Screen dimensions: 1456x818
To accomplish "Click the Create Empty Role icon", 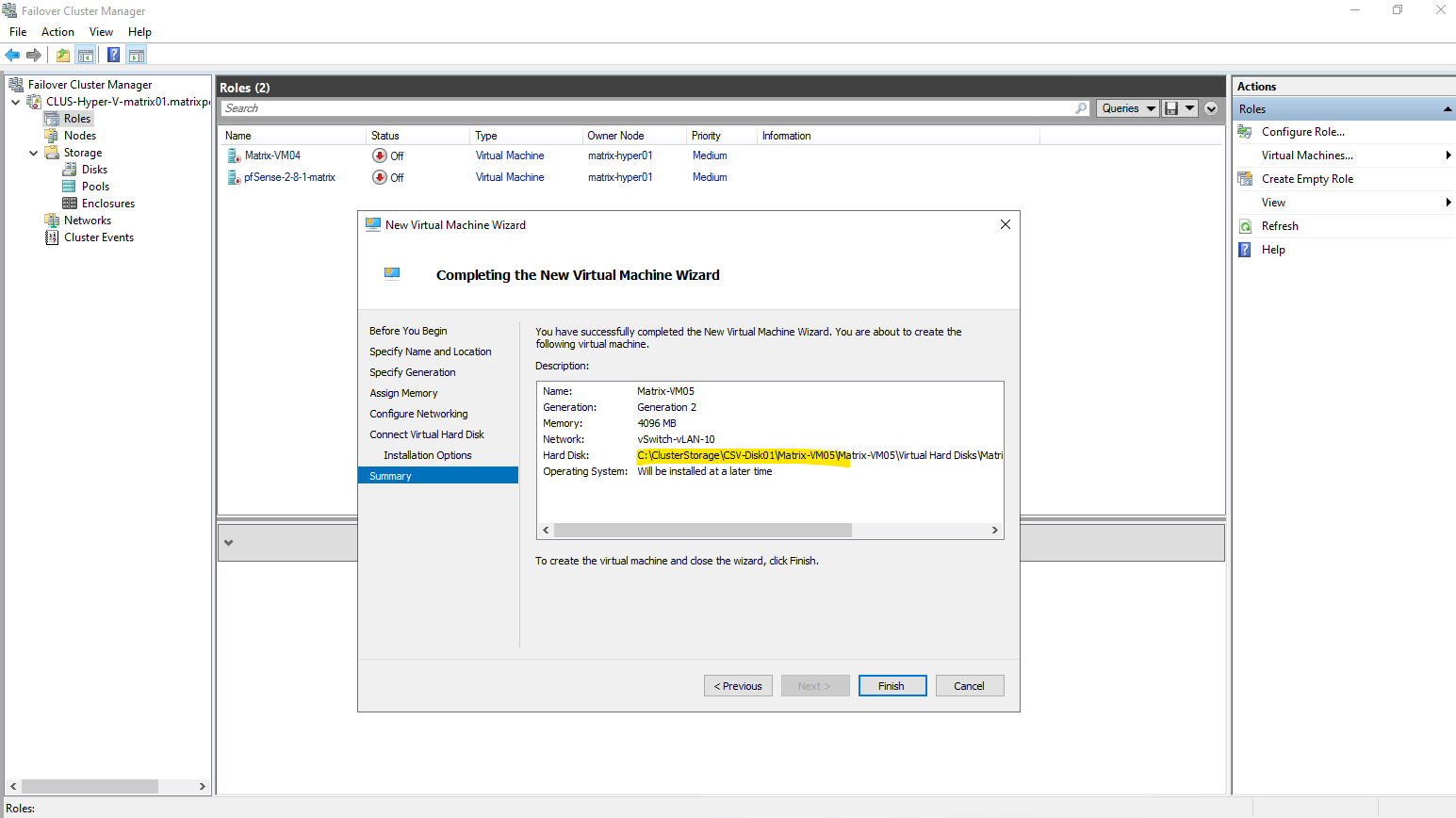I will 1245,179.
